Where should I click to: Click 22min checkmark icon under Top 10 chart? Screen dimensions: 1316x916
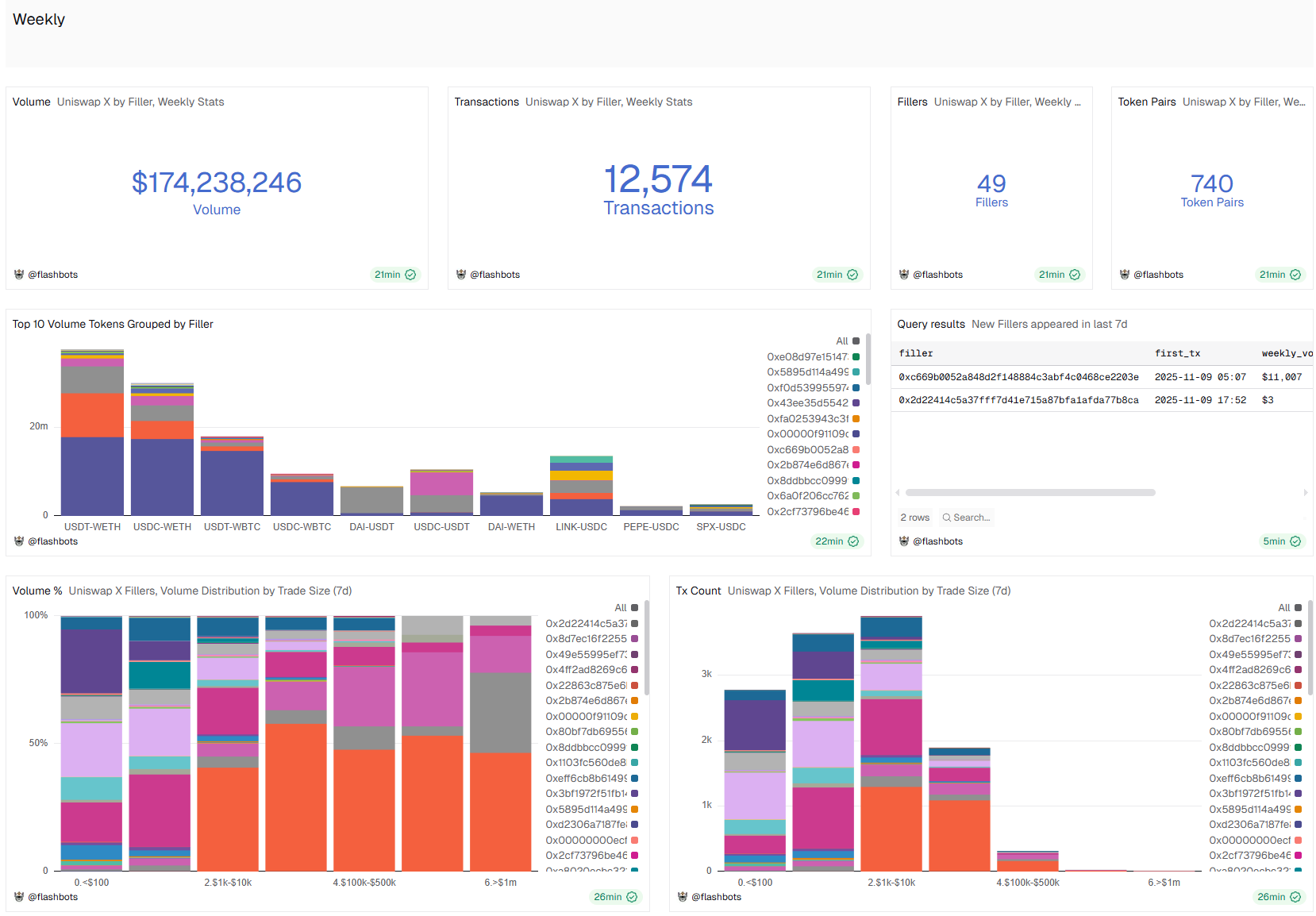(x=853, y=541)
